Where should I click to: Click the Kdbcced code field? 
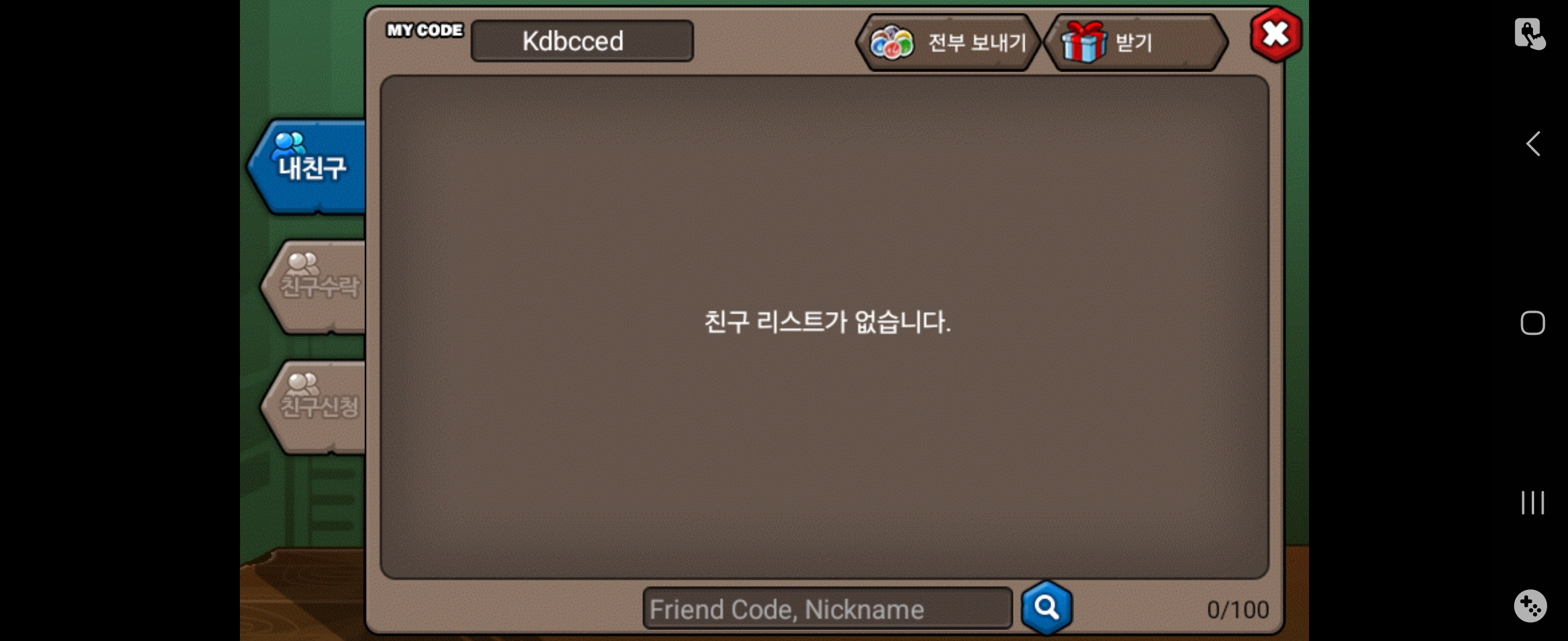[583, 41]
